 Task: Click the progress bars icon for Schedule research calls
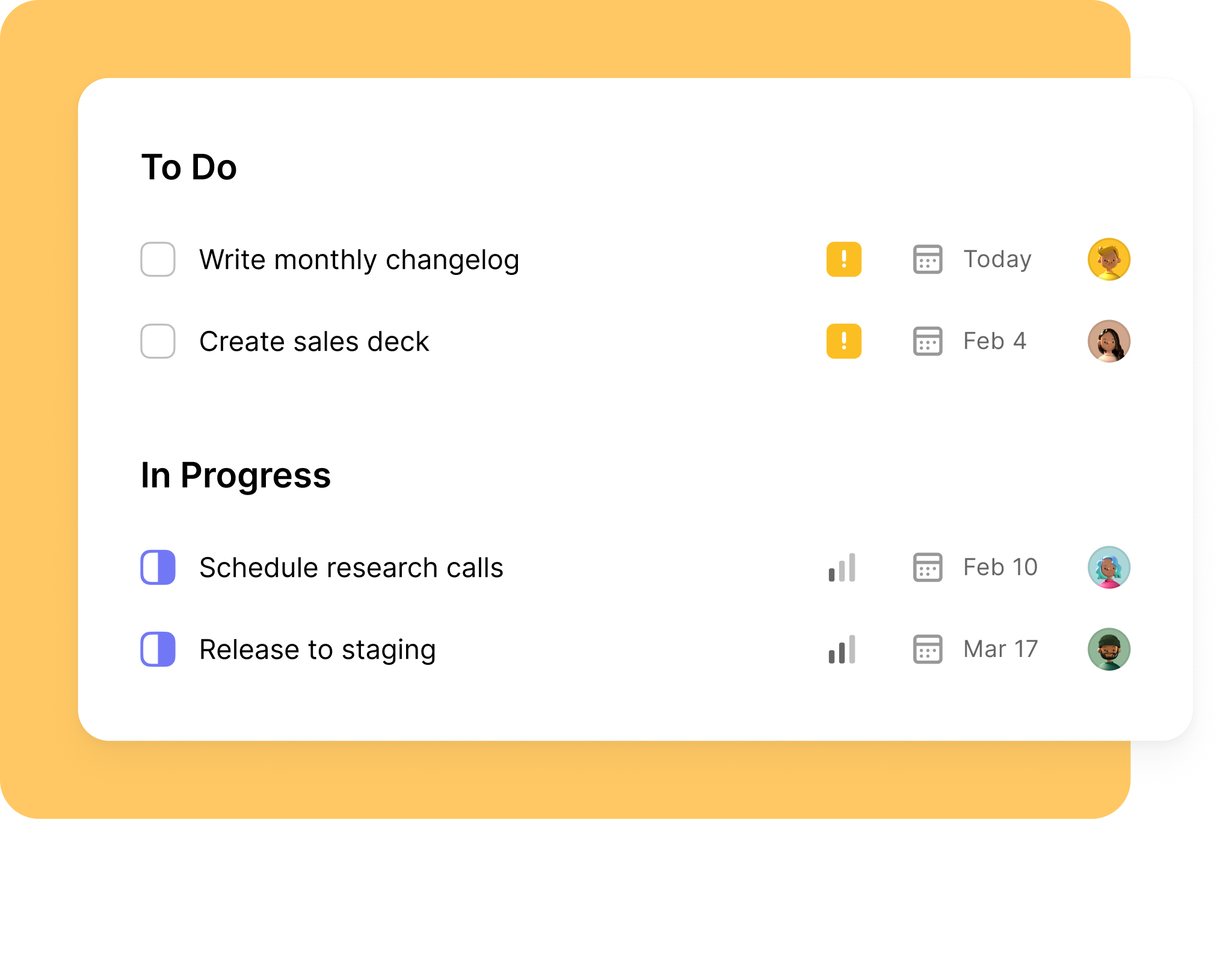pos(841,567)
